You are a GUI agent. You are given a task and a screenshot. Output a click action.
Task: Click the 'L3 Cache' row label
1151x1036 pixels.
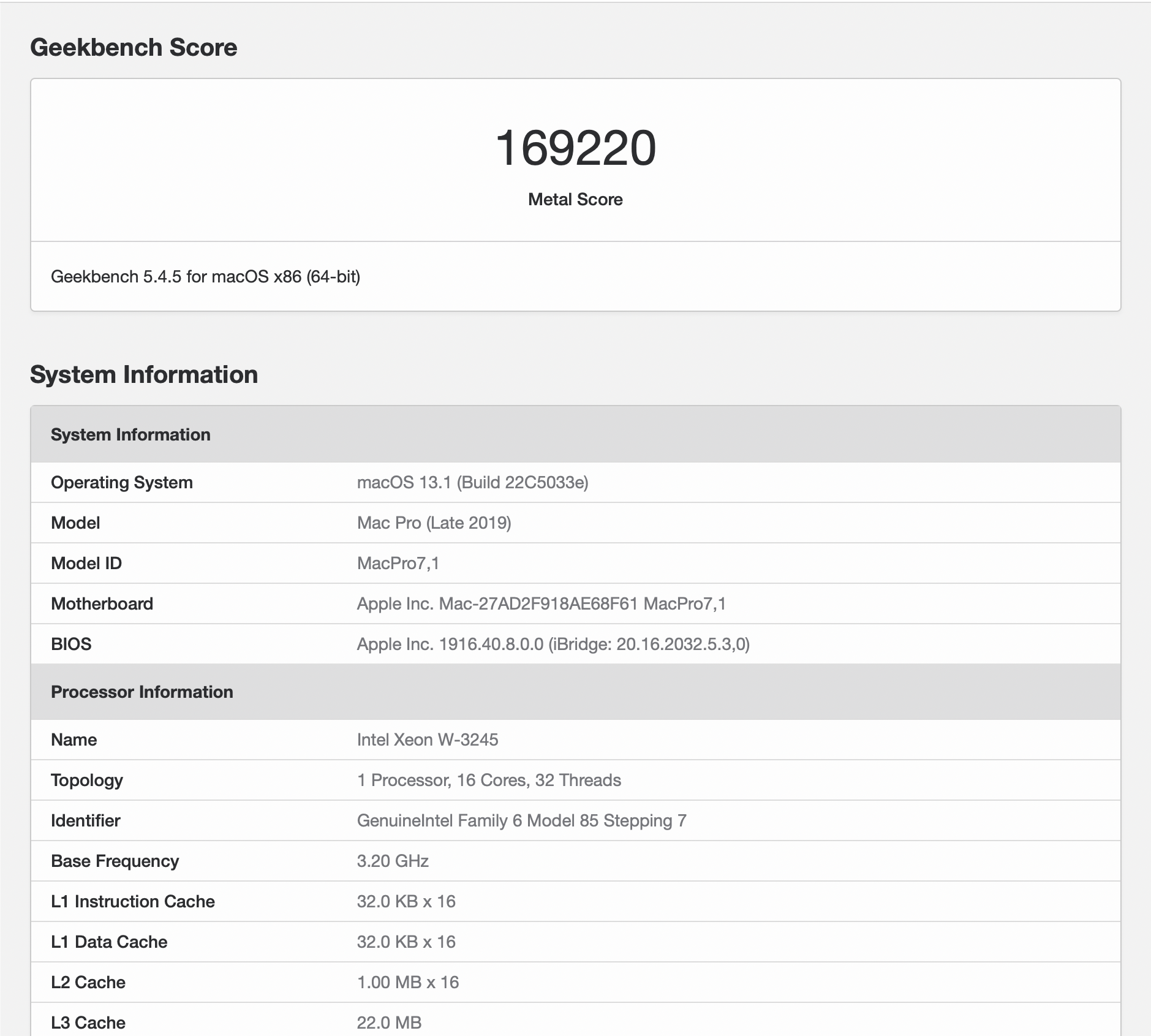88,1023
